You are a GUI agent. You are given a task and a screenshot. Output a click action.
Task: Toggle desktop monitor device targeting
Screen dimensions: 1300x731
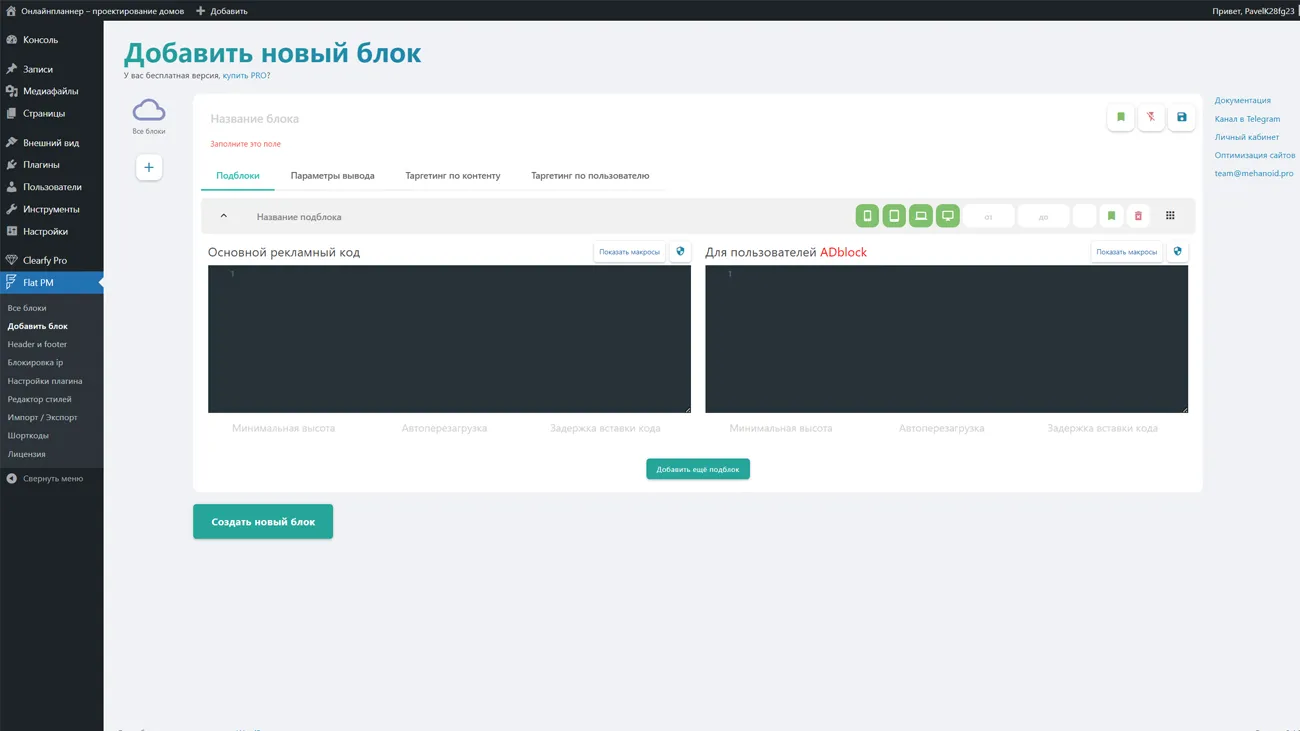[x=947, y=216]
